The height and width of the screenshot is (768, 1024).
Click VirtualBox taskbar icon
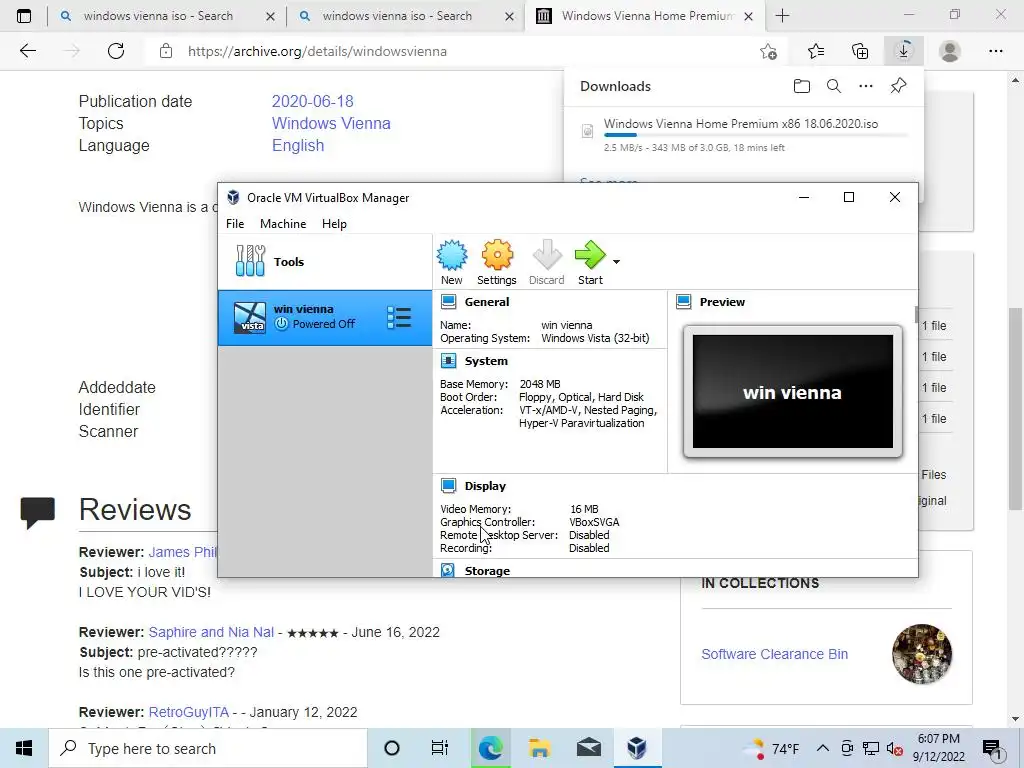637,748
